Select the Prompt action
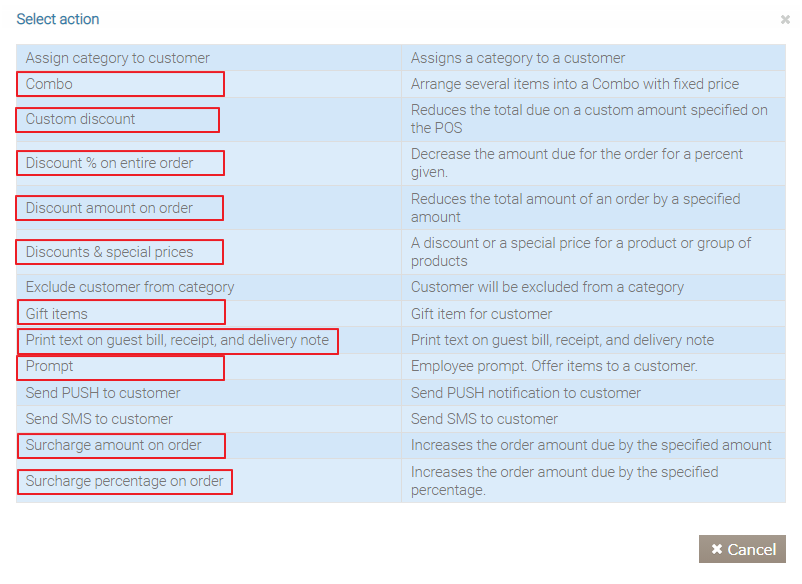 click(50, 367)
